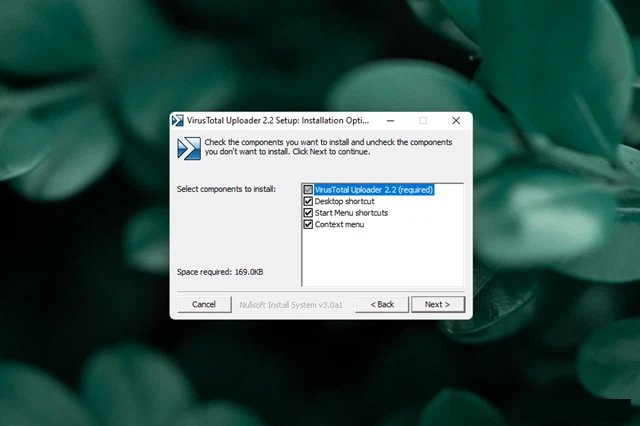Click the VirusTotal icon in the title bar

(178, 121)
